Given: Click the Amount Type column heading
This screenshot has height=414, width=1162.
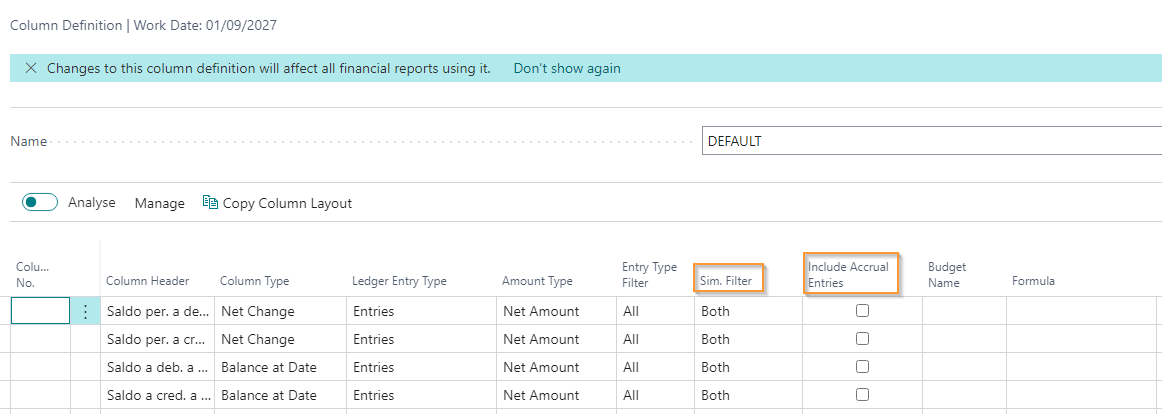Looking at the screenshot, I should tap(537, 281).
